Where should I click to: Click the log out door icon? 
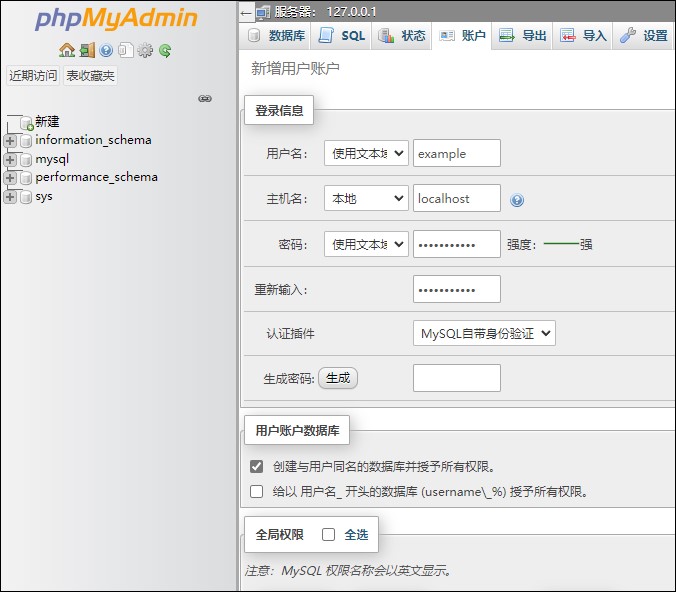click(x=87, y=50)
